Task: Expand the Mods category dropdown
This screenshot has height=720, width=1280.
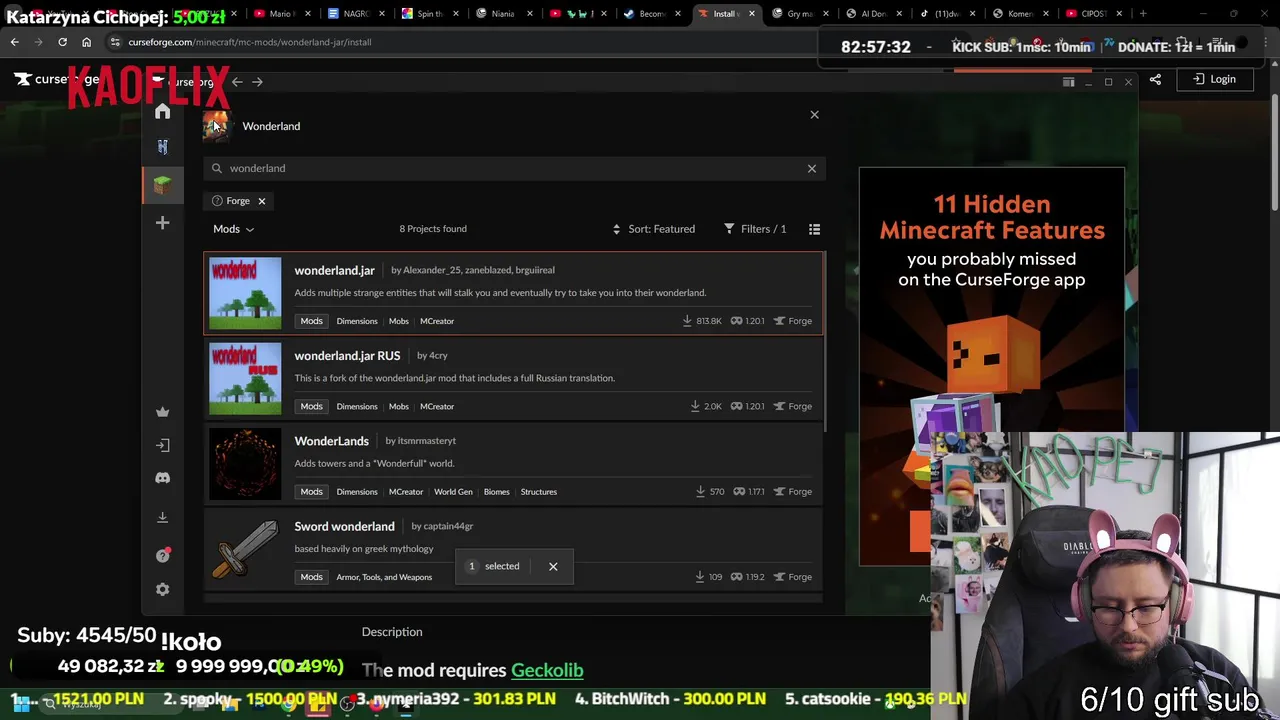Action: 233,229
